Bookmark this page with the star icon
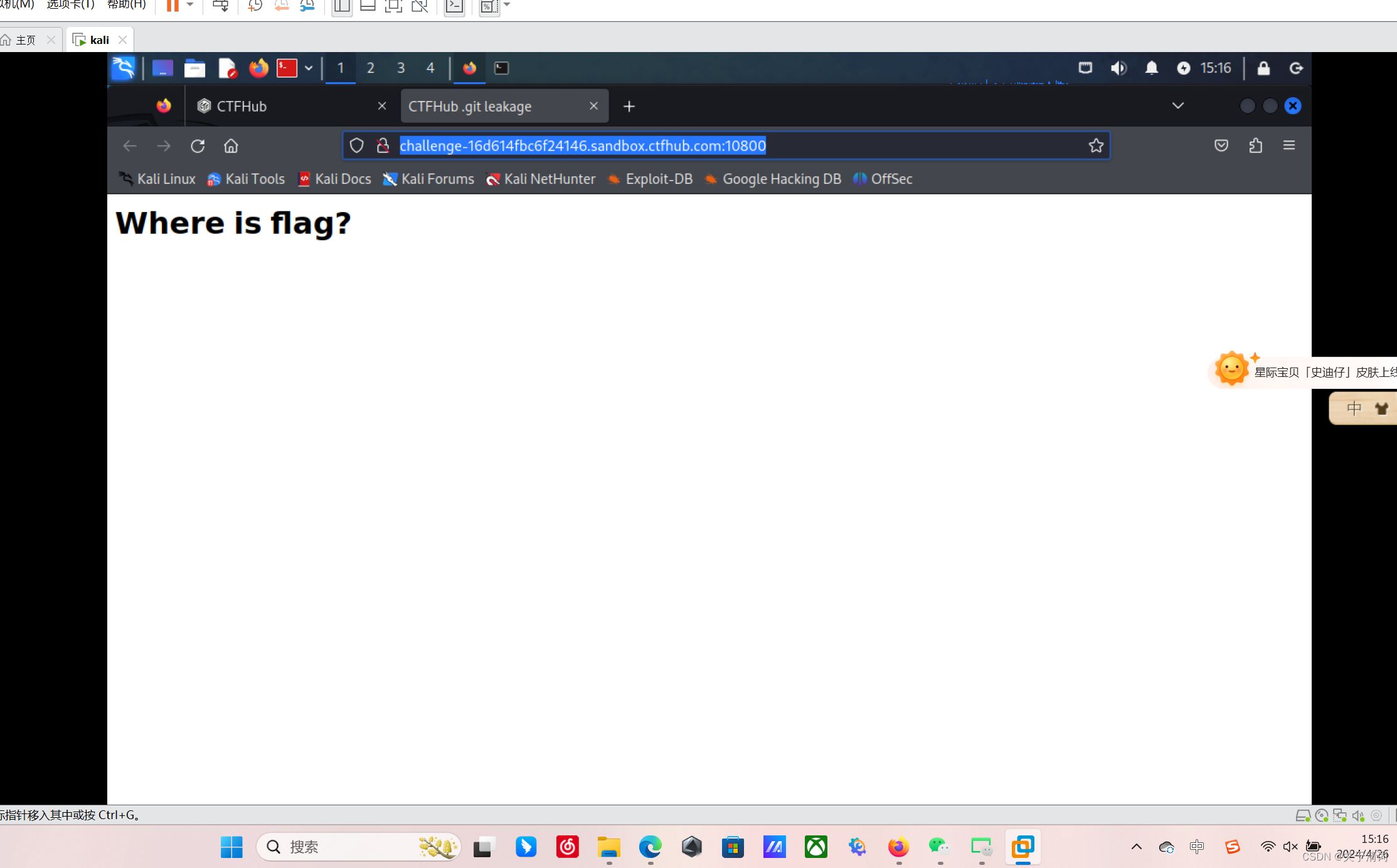The height and width of the screenshot is (868, 1397). (1095, 146)
